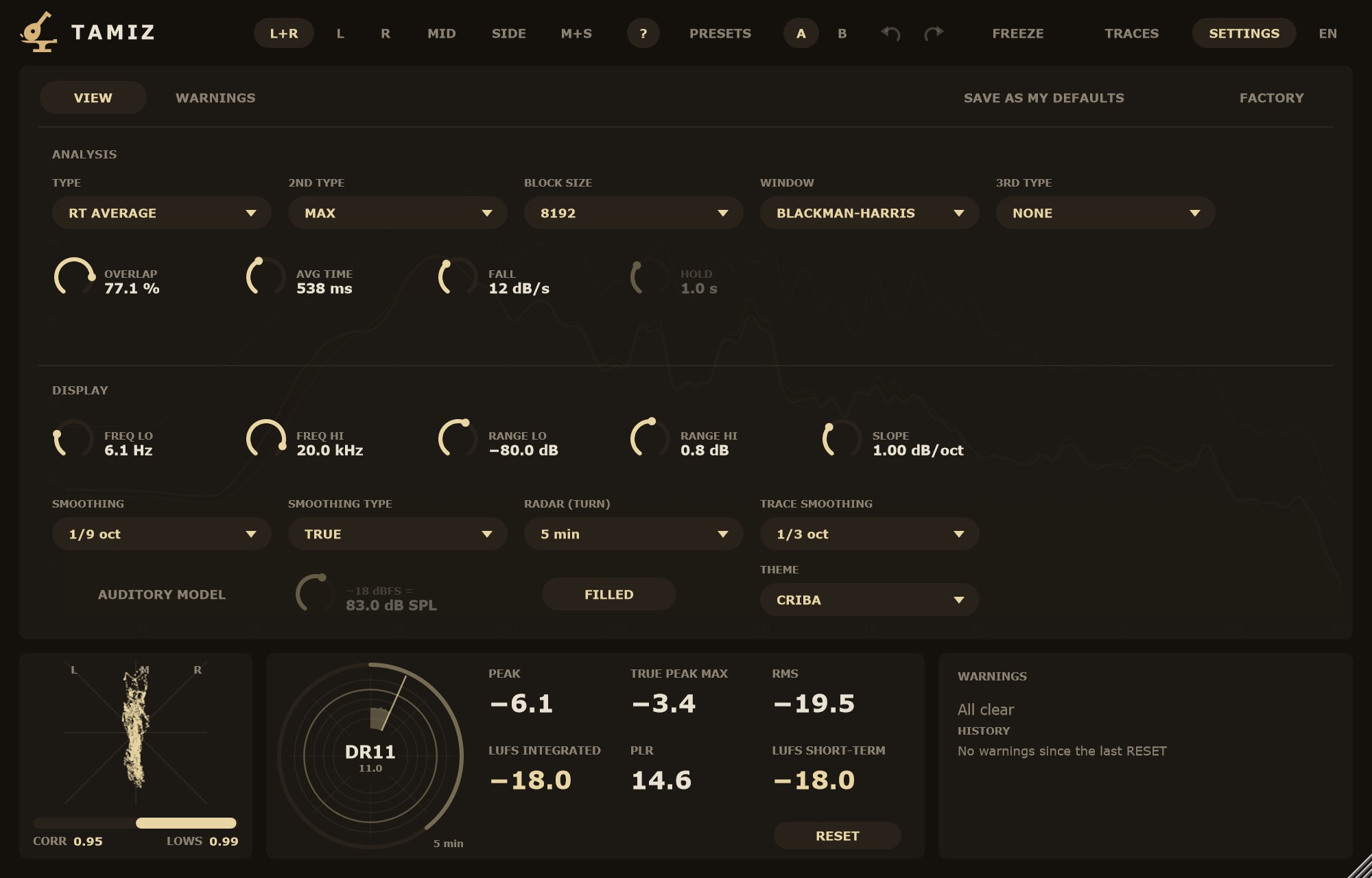
Task: Click the redo arrow icon
Action: [x=934, y=33]
